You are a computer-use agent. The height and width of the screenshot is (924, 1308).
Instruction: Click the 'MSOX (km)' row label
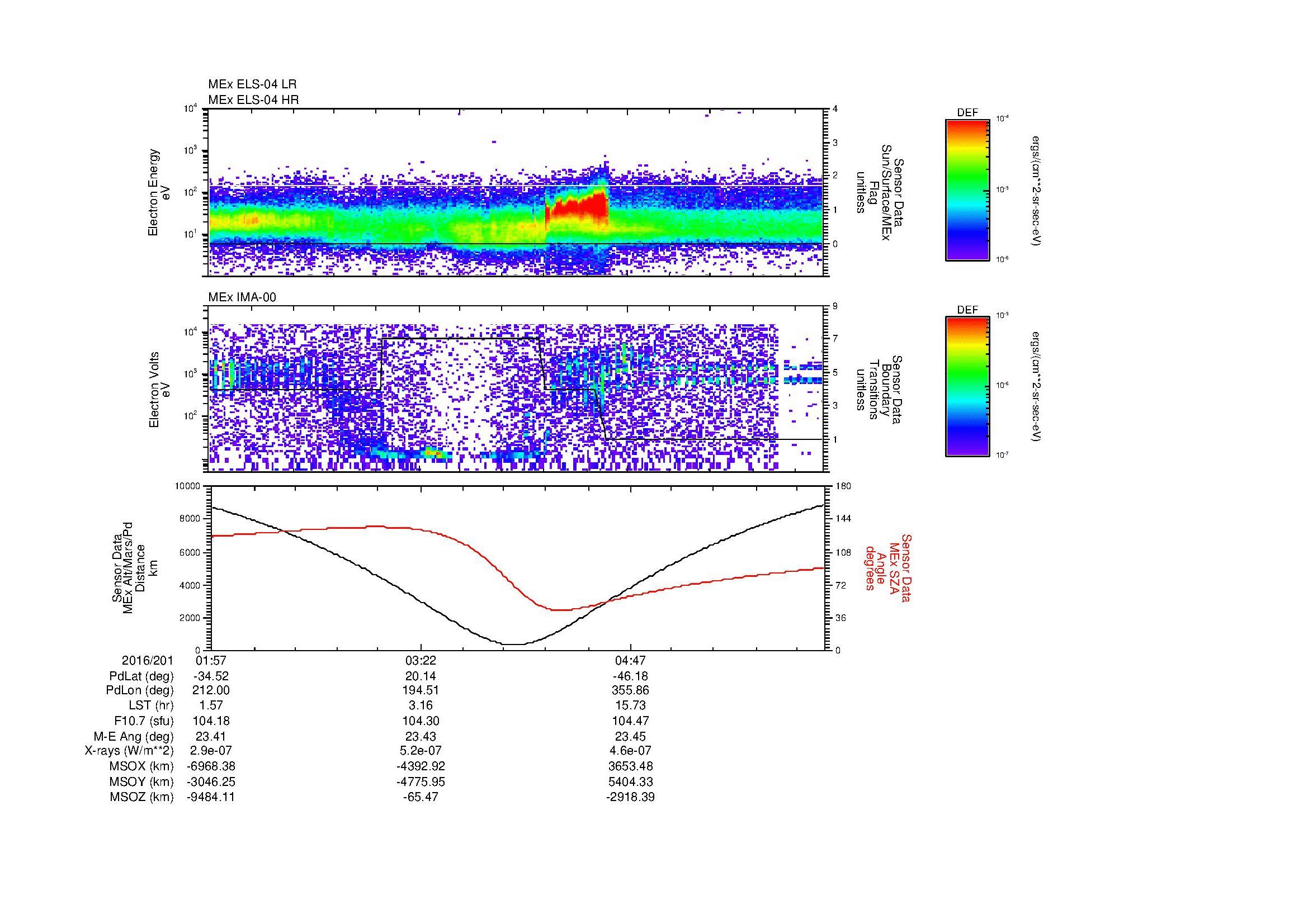point(141,766)
